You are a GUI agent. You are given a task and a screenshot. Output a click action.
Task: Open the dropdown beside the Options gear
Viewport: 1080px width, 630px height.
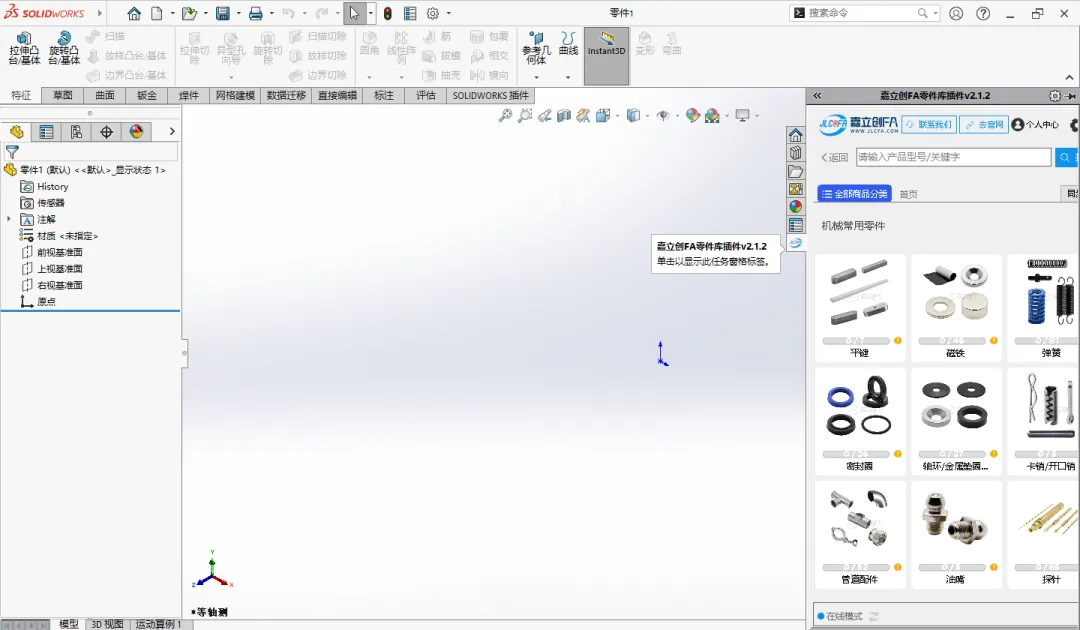(x=448, y=13)
